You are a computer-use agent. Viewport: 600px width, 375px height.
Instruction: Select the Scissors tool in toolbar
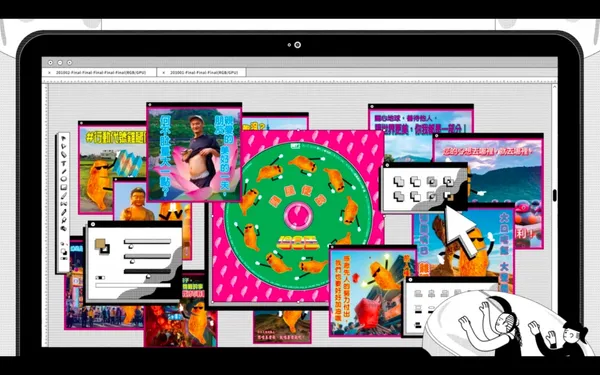tap(64, 204)
